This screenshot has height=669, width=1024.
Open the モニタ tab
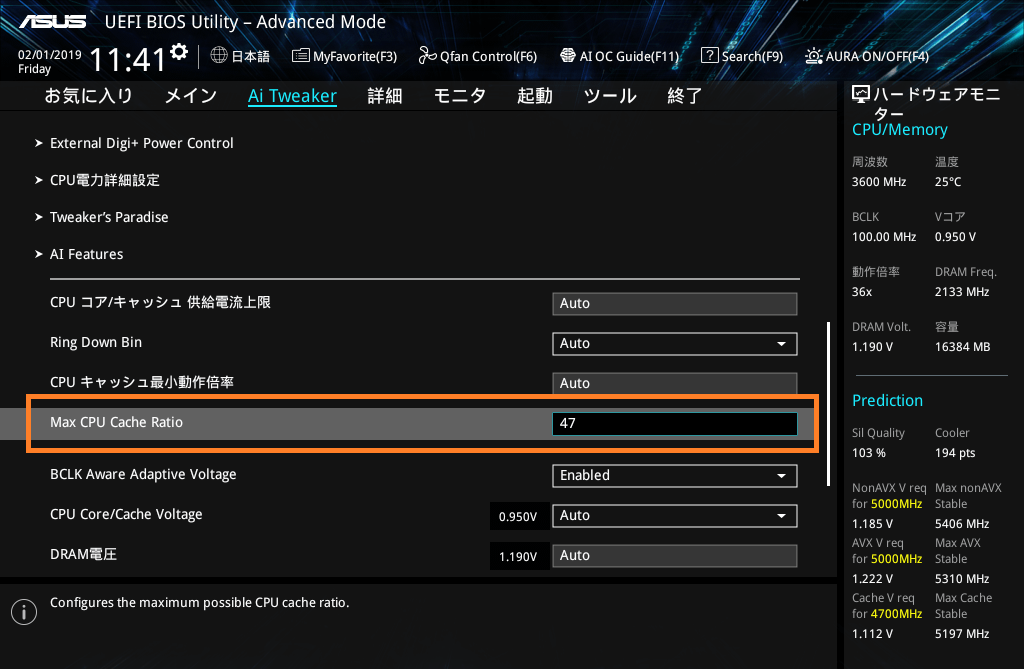pos(460,96)
